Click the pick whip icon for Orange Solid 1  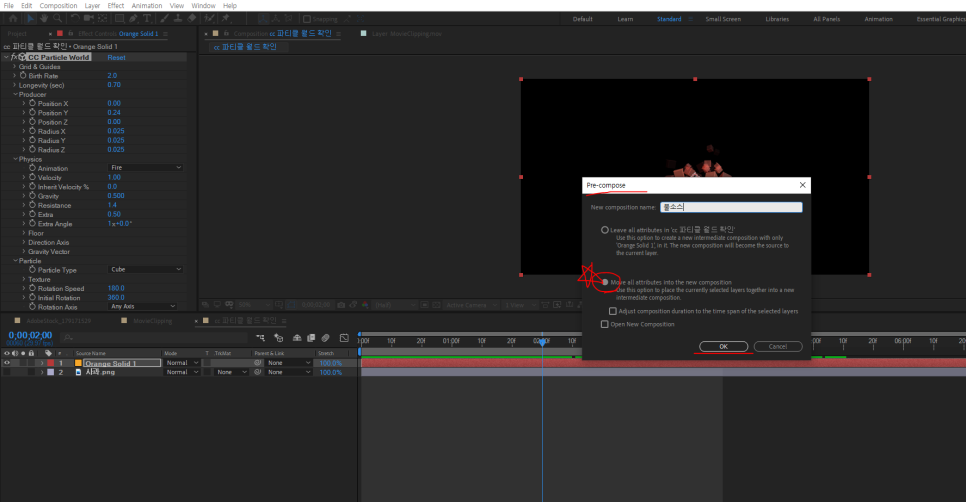258,363
